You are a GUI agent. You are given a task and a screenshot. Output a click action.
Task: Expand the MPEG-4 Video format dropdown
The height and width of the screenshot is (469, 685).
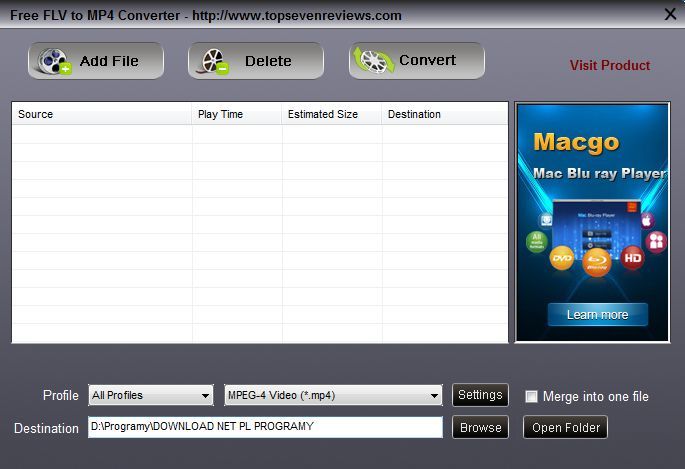tap(333, 395)
